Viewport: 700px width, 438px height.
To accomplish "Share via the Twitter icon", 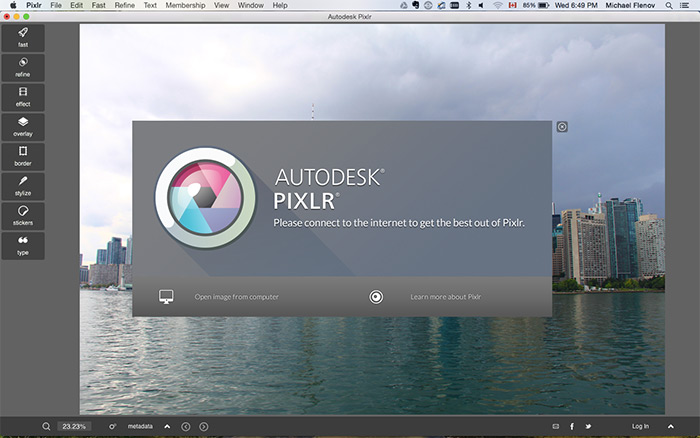I will coord(588,426).
